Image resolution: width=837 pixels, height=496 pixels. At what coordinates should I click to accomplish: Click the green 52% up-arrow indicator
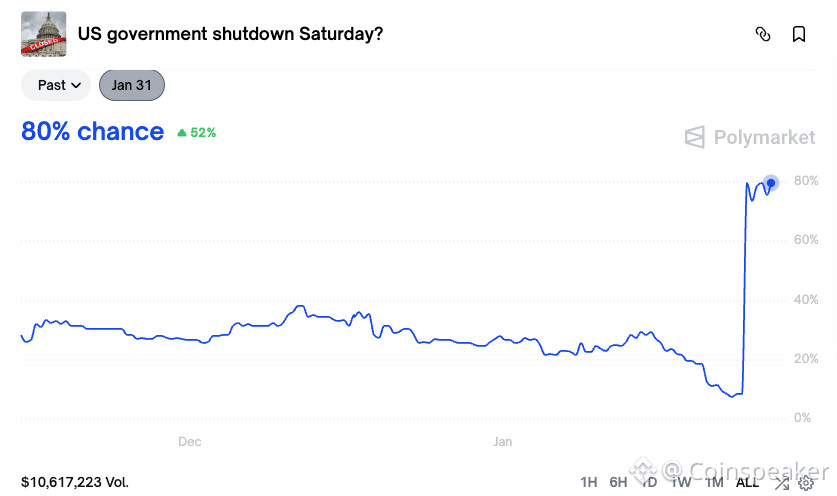(197, 132)
